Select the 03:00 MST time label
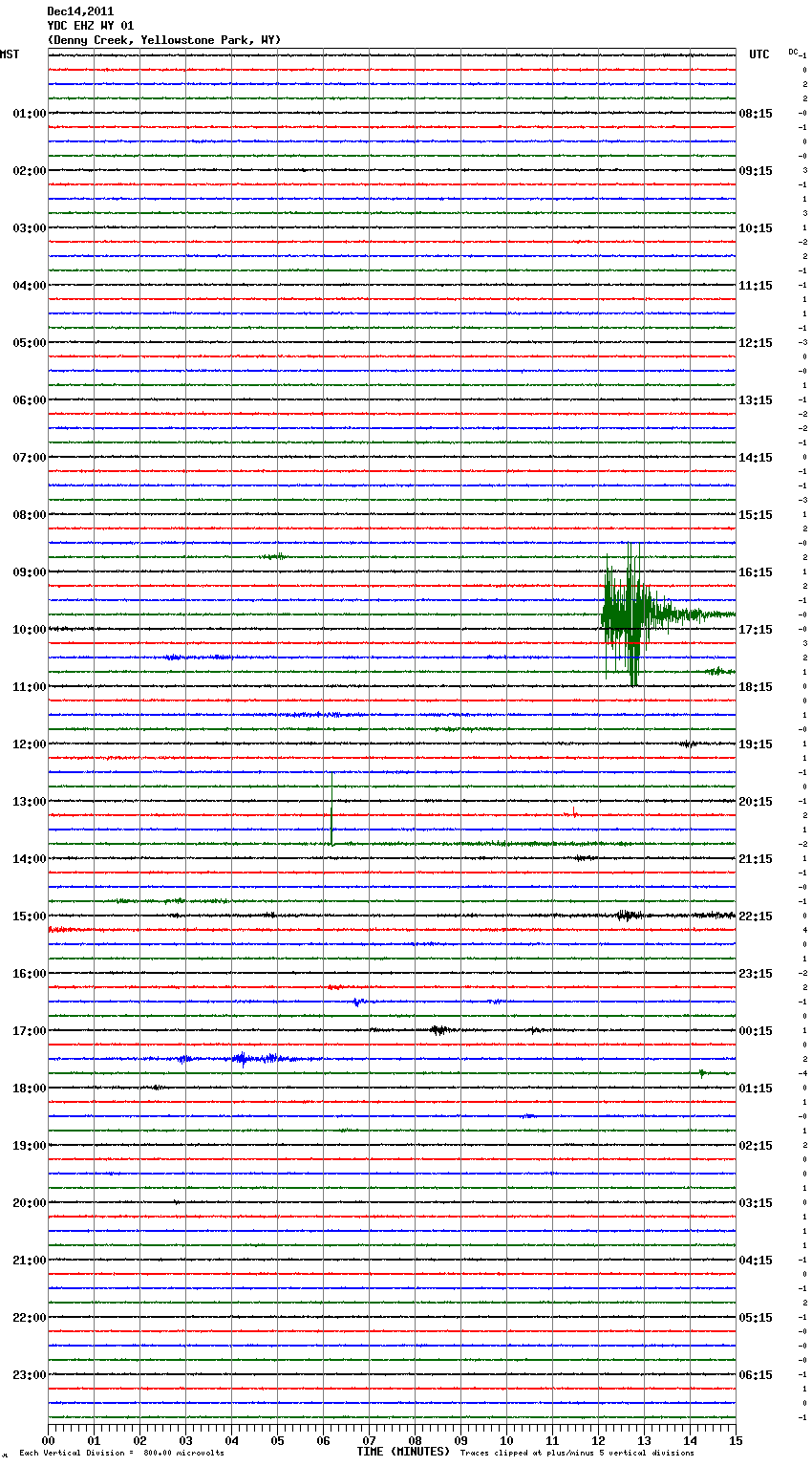Viewport: 812px width, 1466px height. 29,228
